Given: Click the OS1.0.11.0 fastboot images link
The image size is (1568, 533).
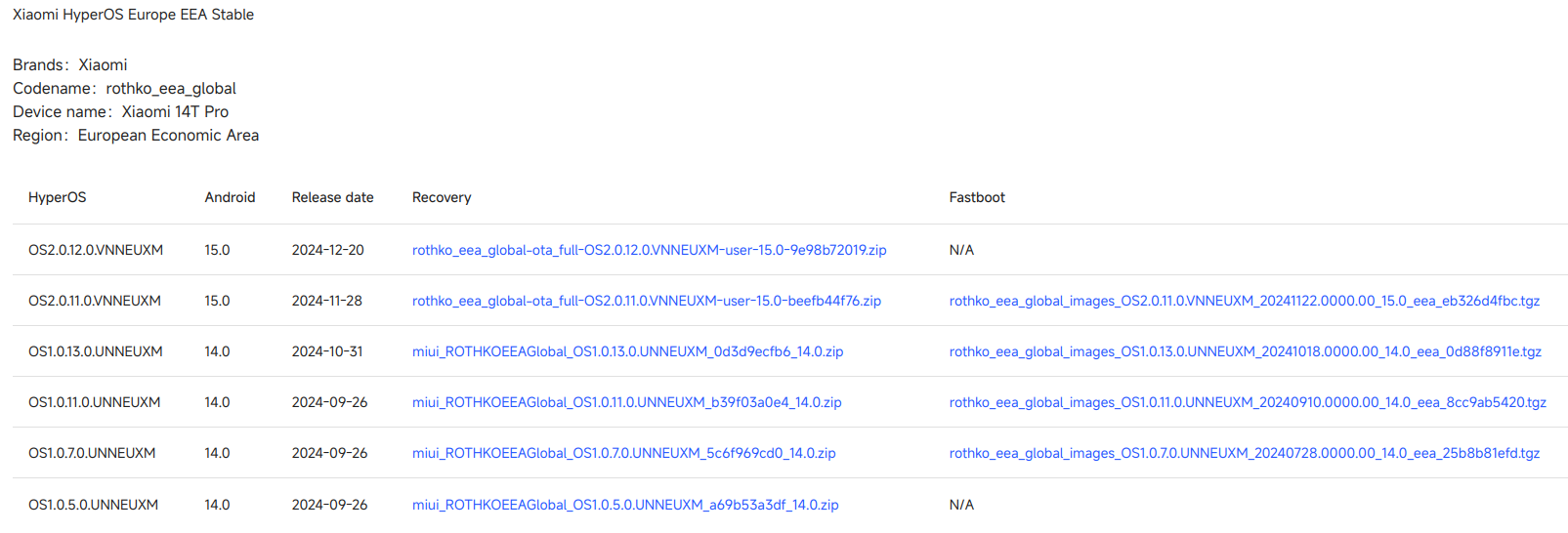Looking at the screenshot, I should click(x=1248, y=402).
